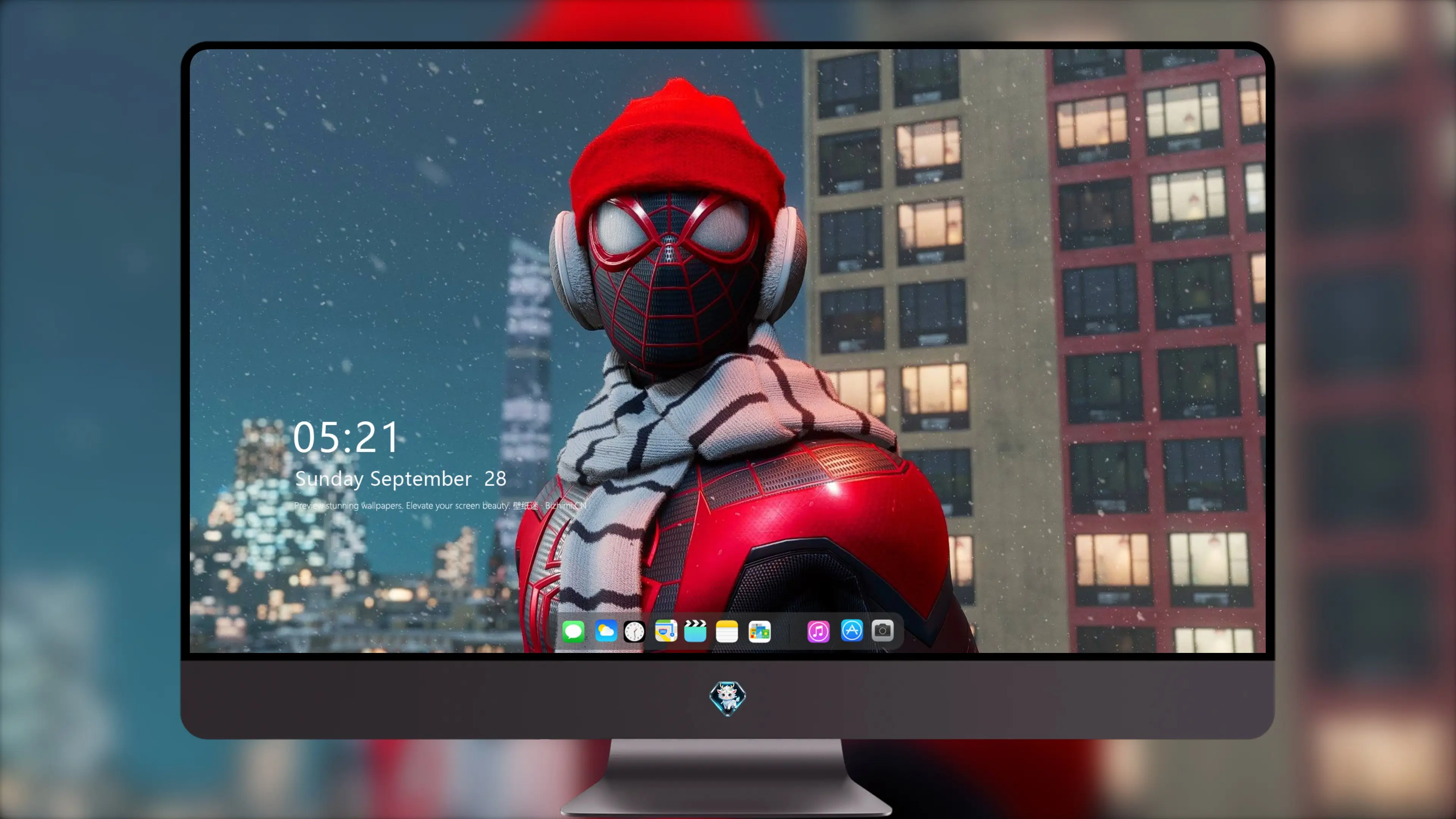Image resolution: width=1456 pixels, height=819 pixels.
Task: Launch the clapperboard Videos app
Action: click(x=695, y=631)
